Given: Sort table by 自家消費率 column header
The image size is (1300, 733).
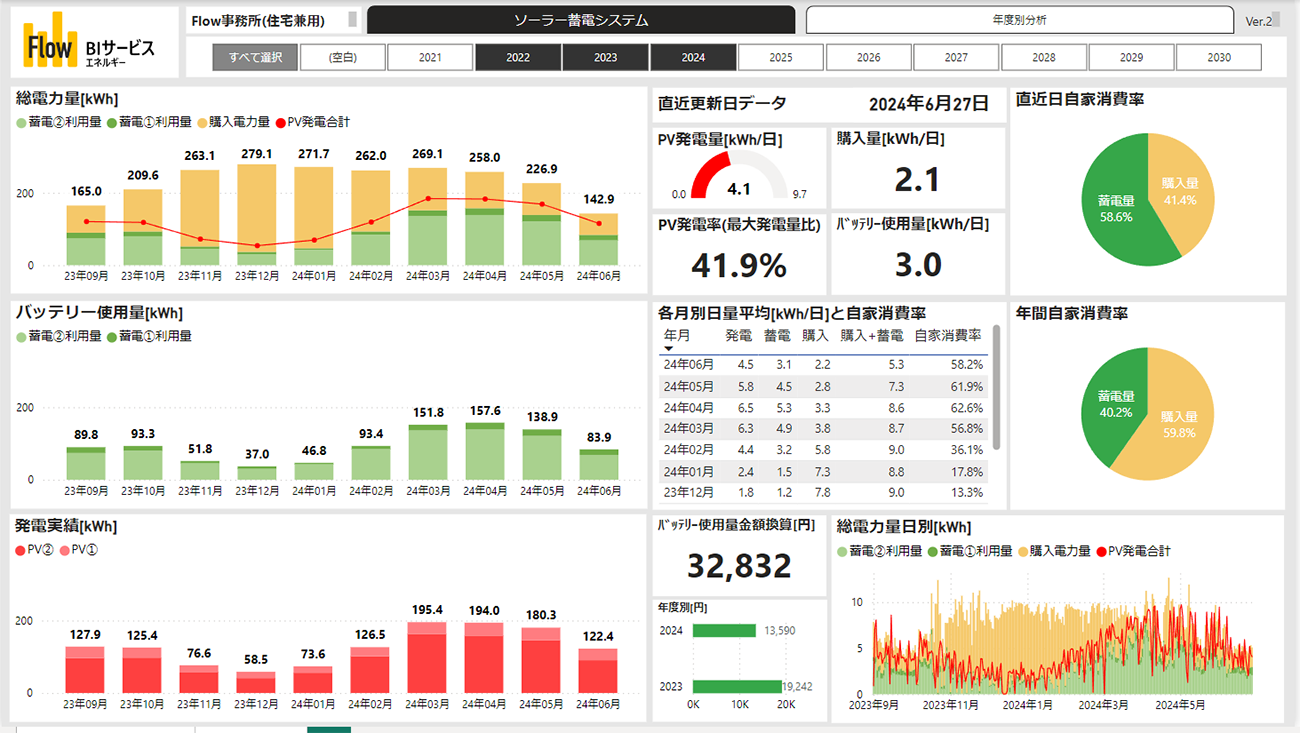Looking at the screenshot, I should tap(947, 335).
